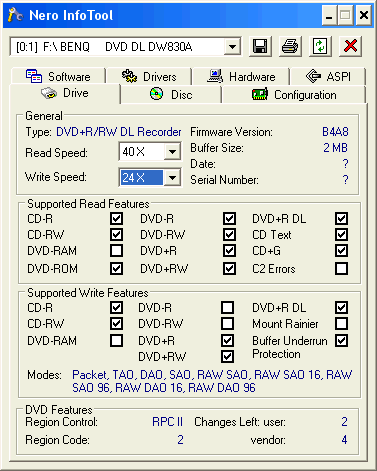Toggle CD-R read feature checkbox
The width and height of the screenshot is (377, 471).
pyautogui.click(x=116, y=219)
